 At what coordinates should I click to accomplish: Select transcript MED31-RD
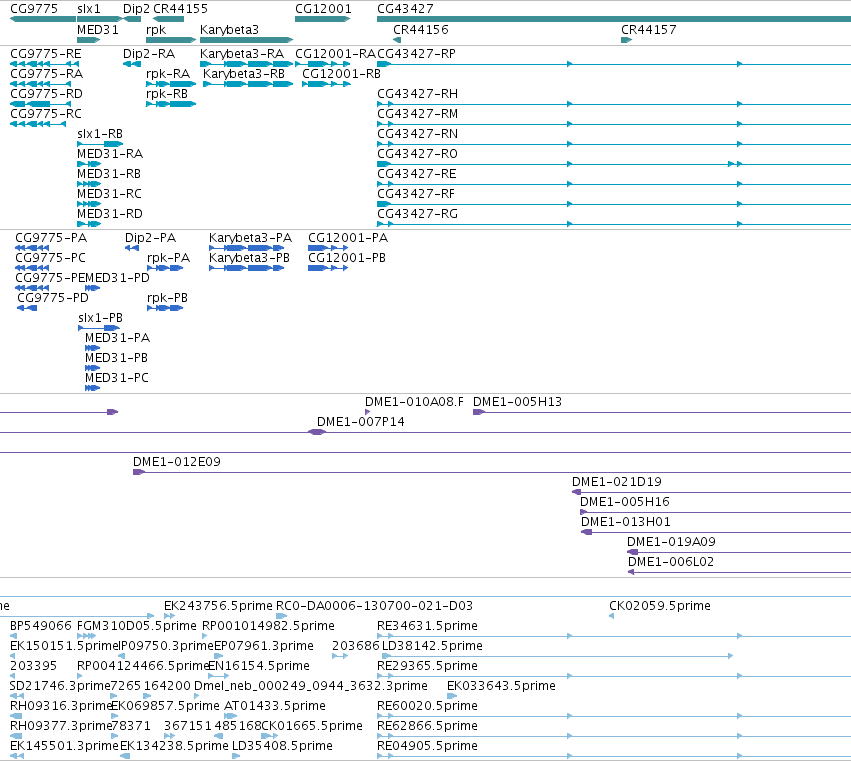110,214
